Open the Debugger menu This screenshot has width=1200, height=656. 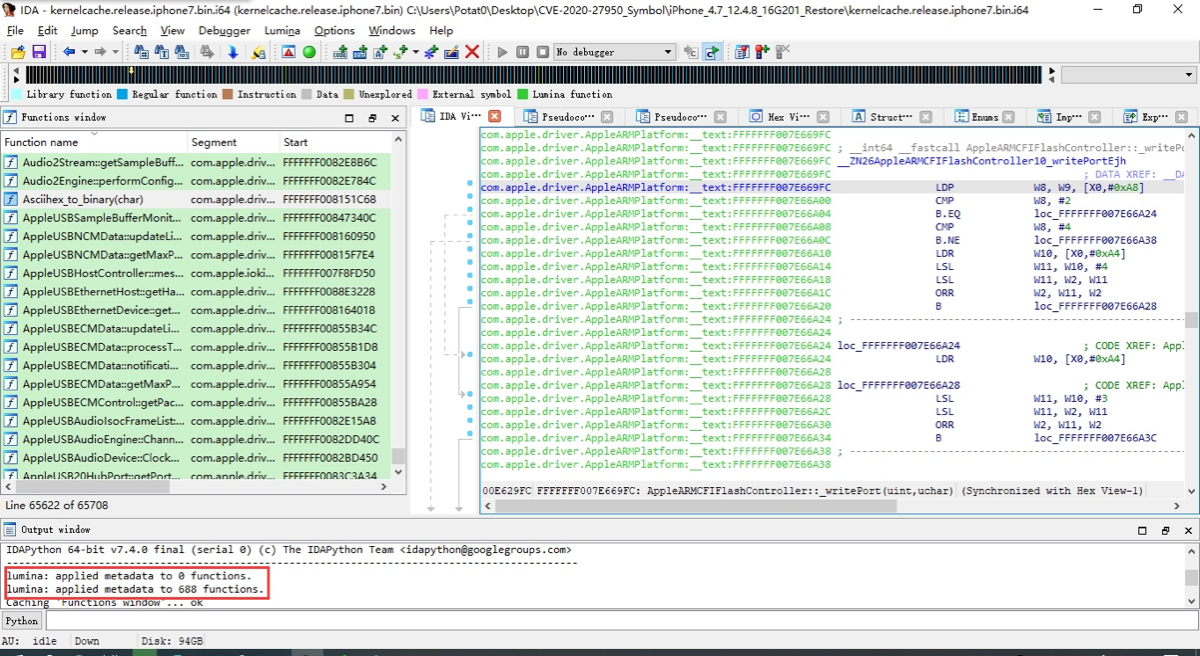pos(224,31)
